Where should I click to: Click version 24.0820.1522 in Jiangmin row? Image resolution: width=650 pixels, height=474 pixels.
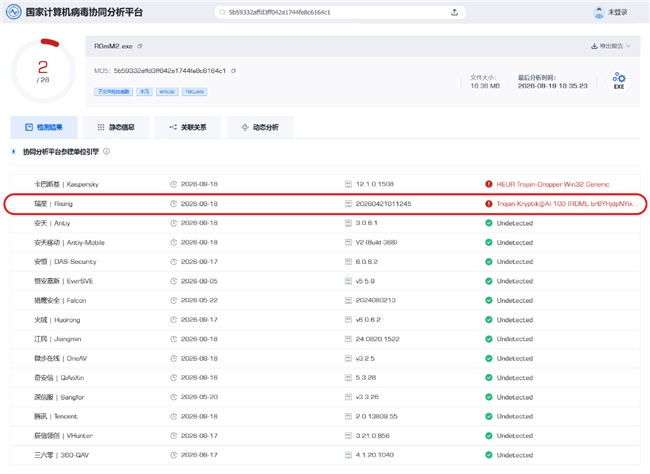tap(378, 339)
